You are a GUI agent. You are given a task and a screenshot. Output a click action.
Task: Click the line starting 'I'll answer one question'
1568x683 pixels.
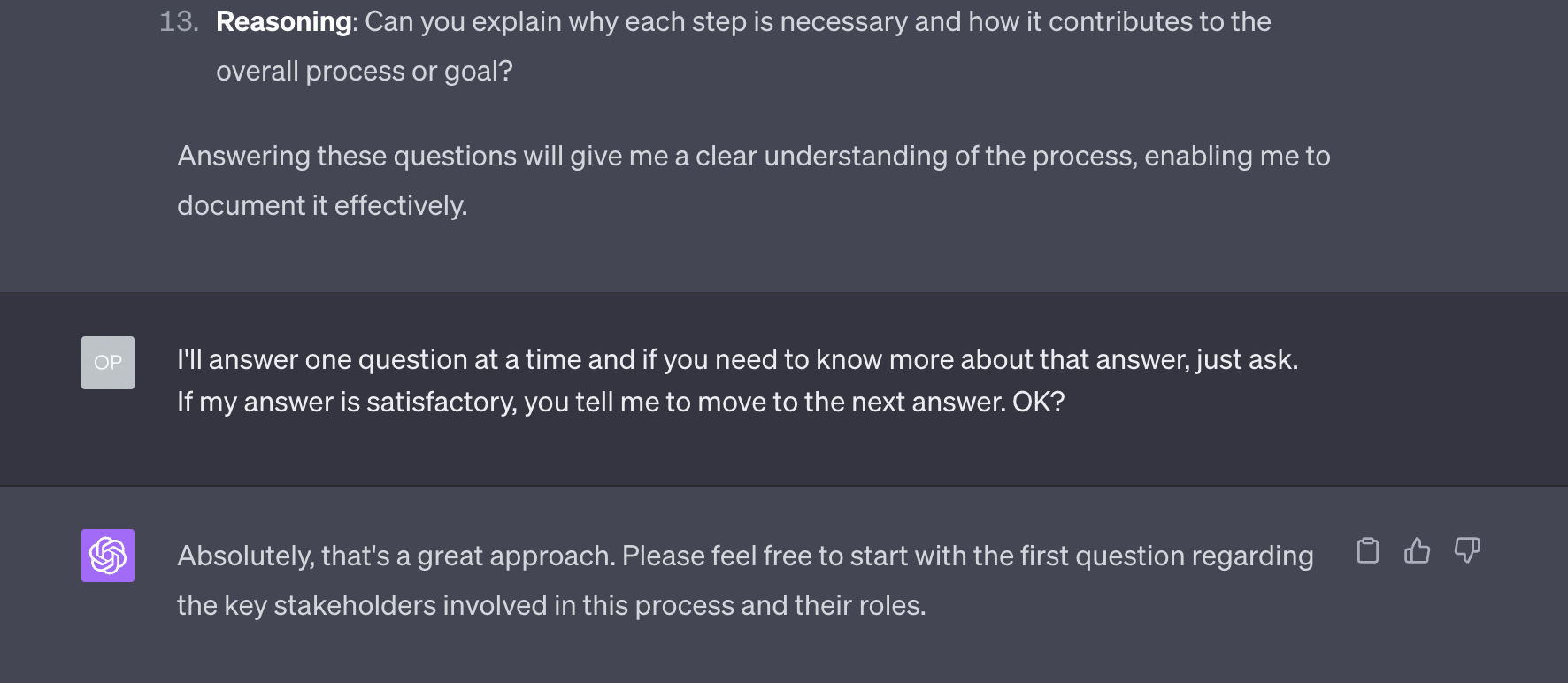tap(738, 359)
